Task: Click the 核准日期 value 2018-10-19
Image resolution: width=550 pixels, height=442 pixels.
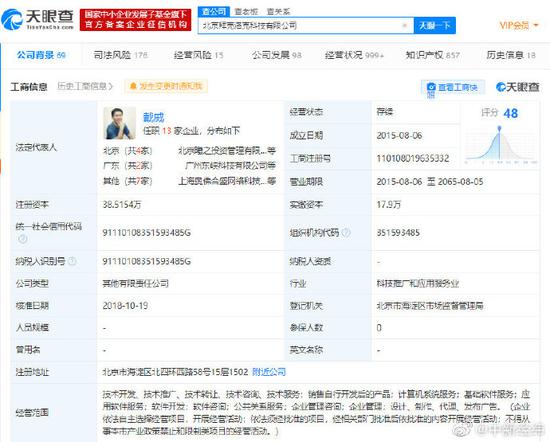Action: [125, 306]
